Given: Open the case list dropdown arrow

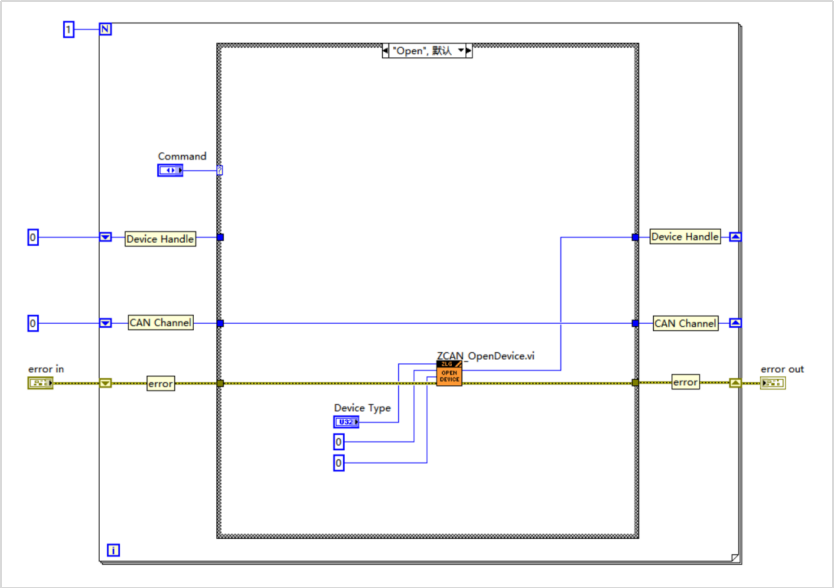Looking at the screenshot, I should pos(461,51).
